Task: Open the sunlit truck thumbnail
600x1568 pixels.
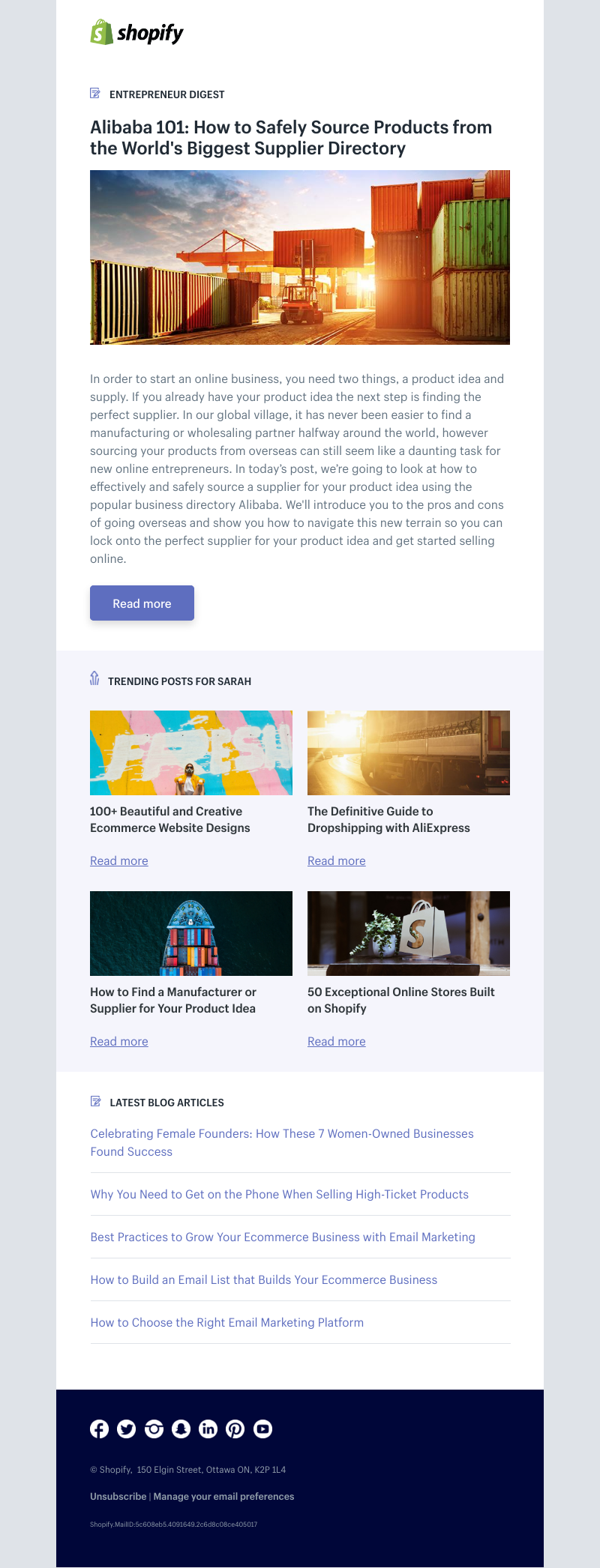Action: click(x=409, y=753)
